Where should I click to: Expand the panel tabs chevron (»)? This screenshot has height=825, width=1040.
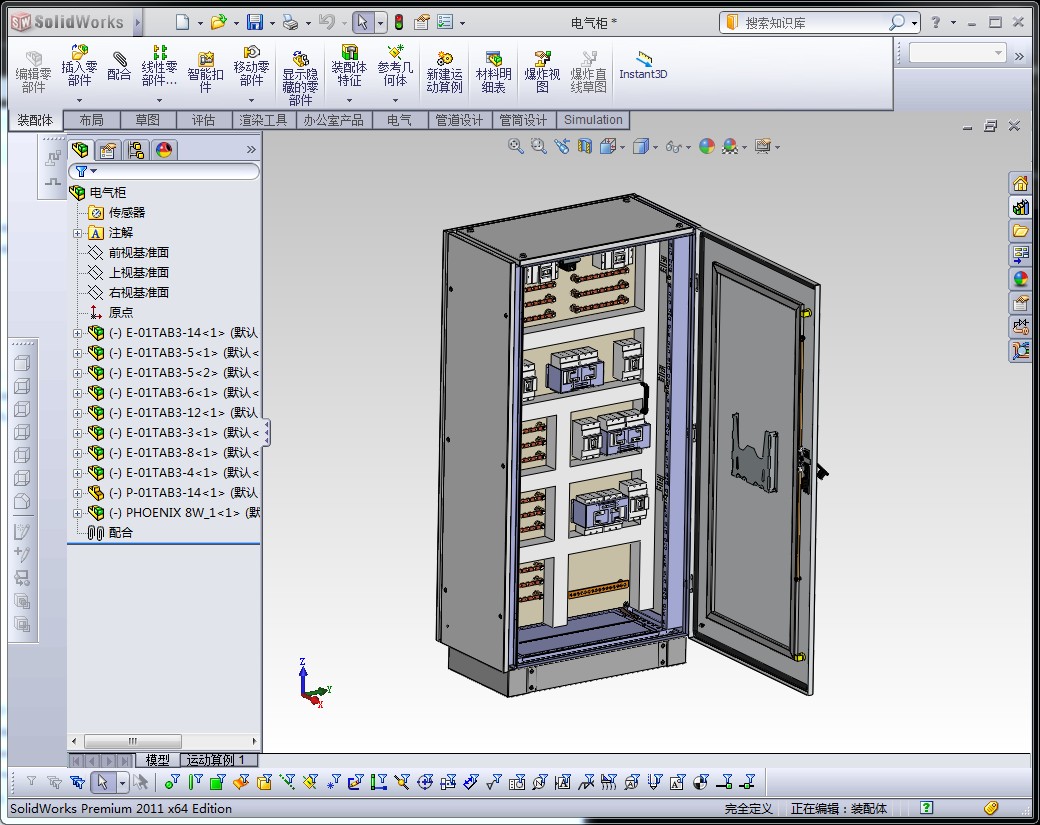[x=251, y=150]
